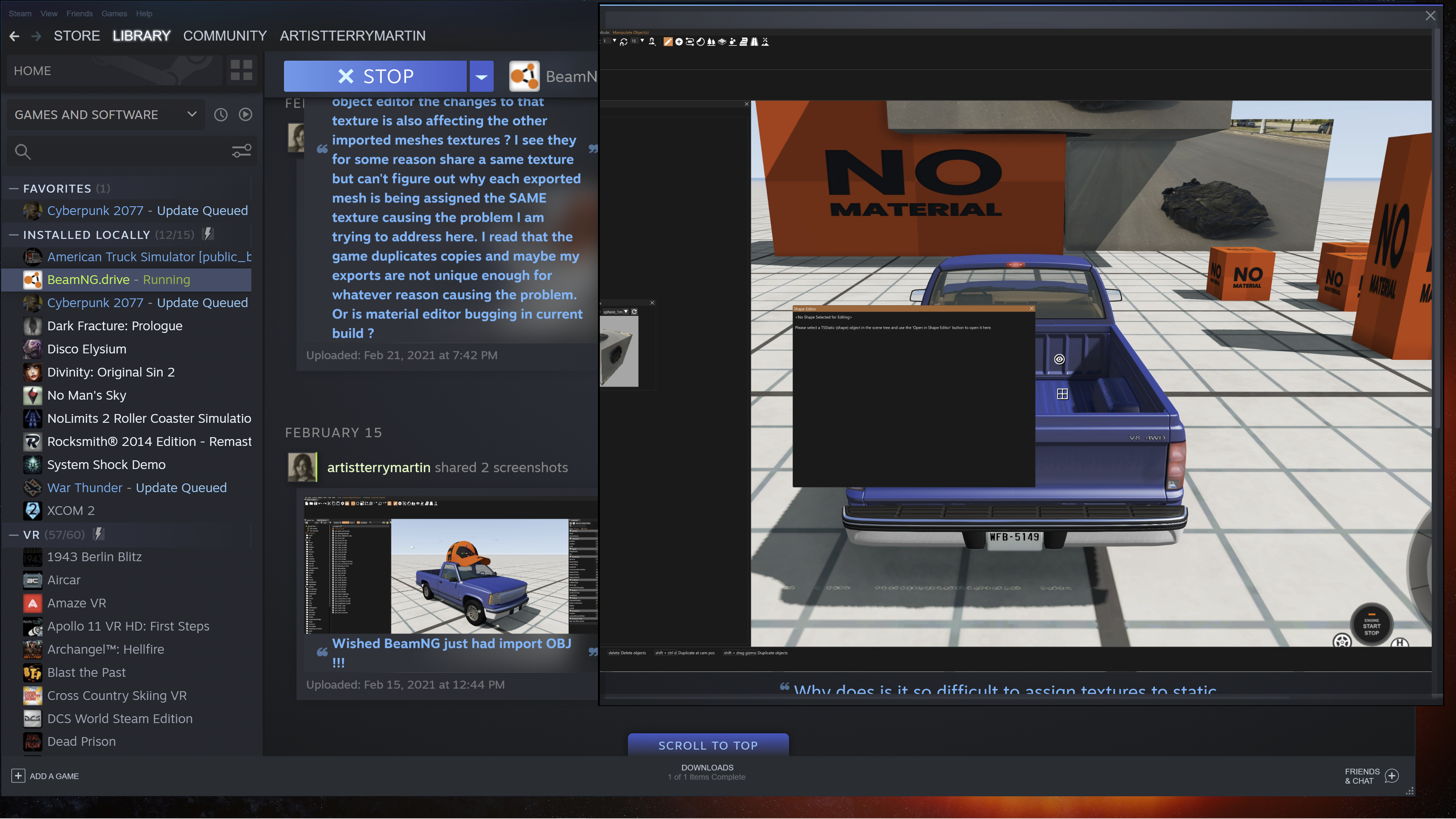
Task: Open the collections grid view icon
Action: tap(242, 70)
